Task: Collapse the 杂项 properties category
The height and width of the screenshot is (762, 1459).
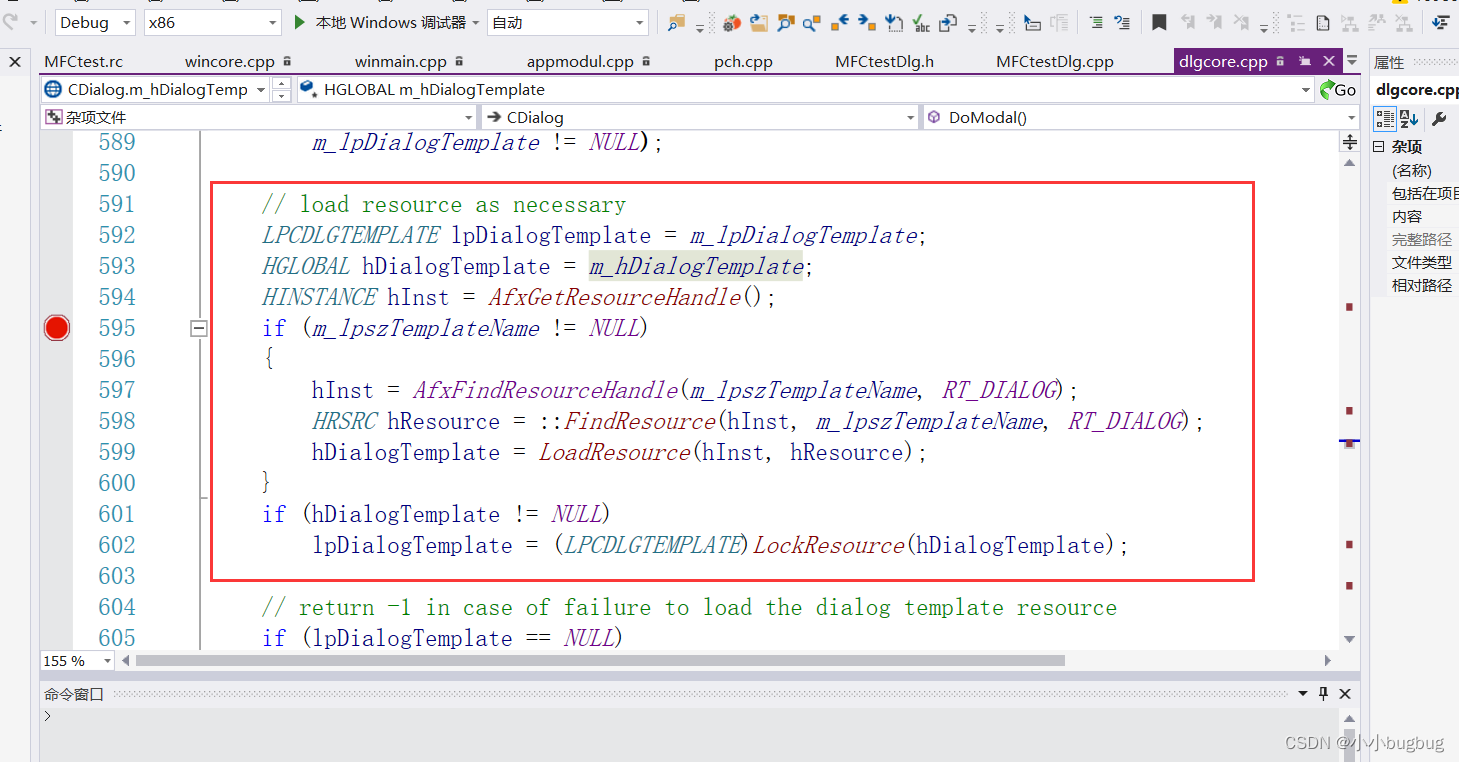Action: tap(1379, 147)
